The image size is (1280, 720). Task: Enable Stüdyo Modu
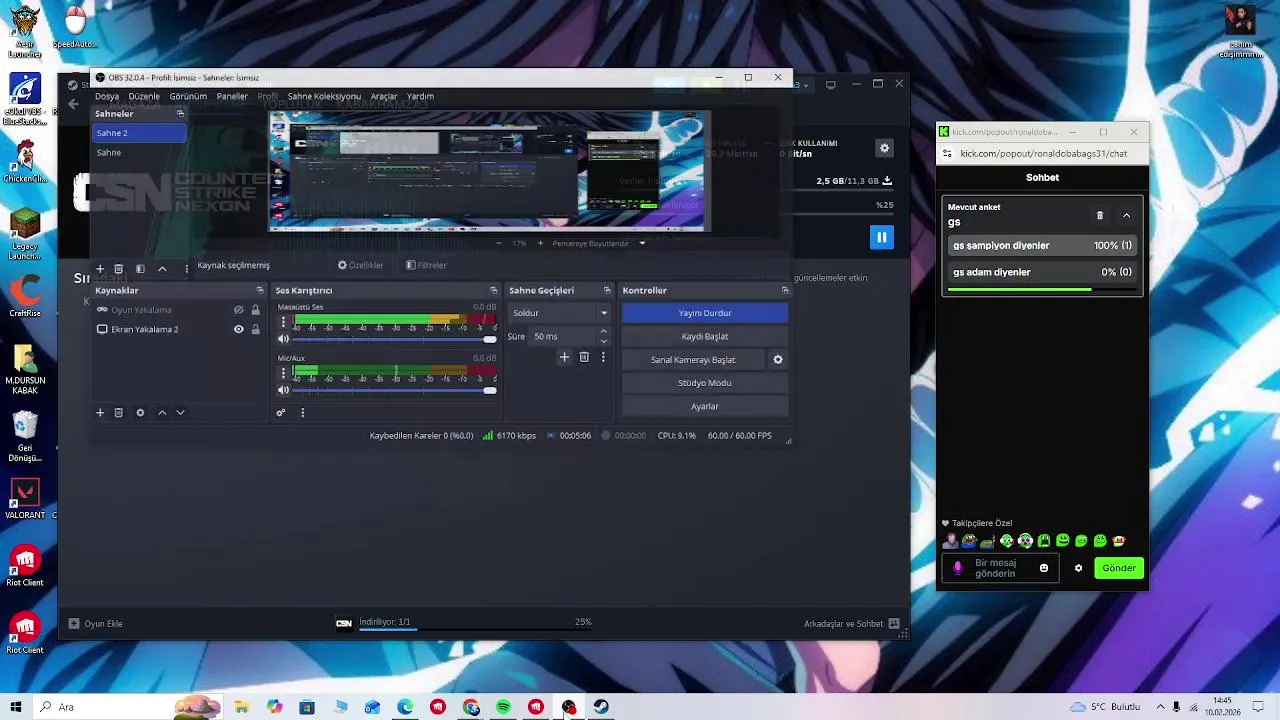coord(705,383)
